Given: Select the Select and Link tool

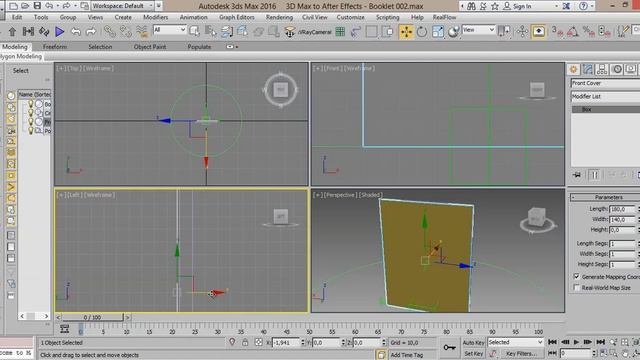Looking at the screenshot, I should [109, 31].
